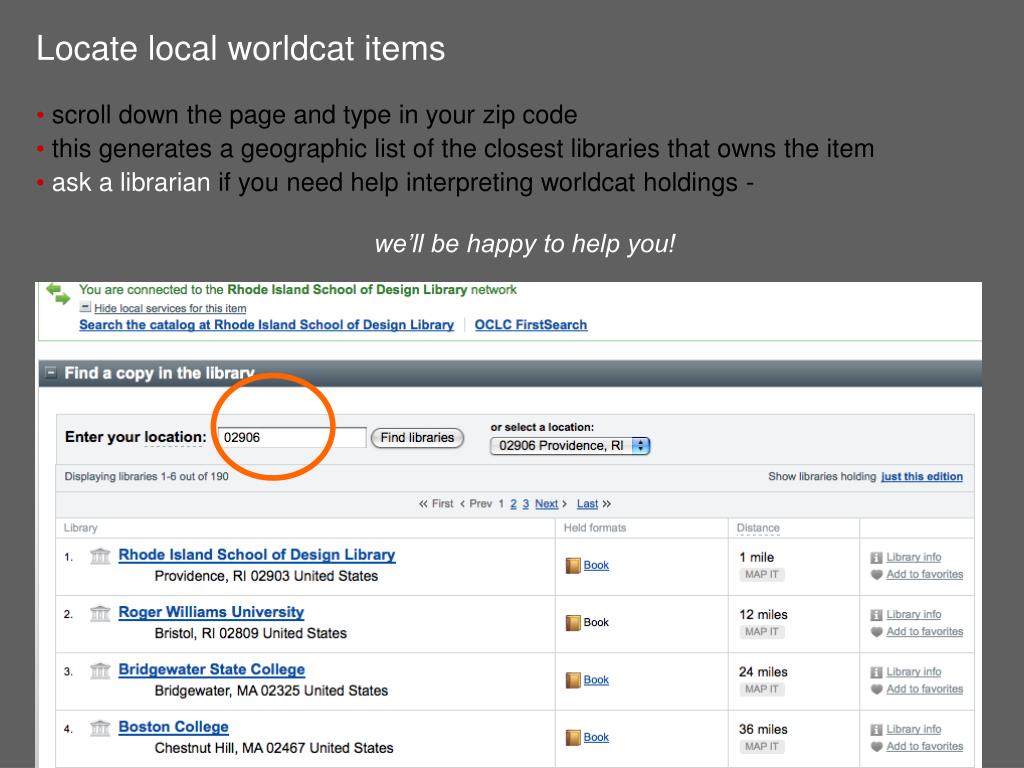Viewport: 1024px width, 768px height.
Task: Open the Roger Williams University link
Action: tap(211, 612)
